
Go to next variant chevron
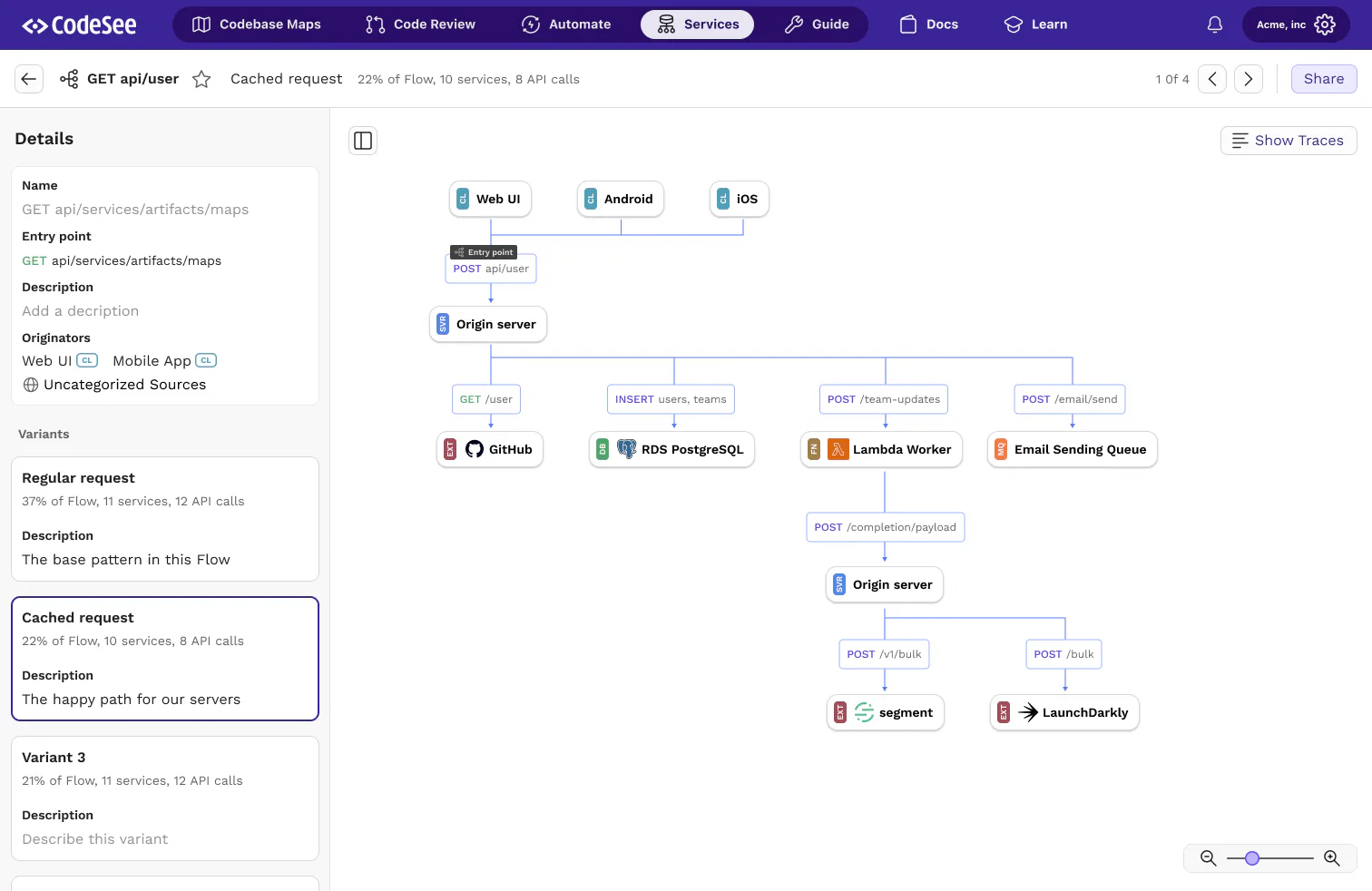coord(1249,79)
